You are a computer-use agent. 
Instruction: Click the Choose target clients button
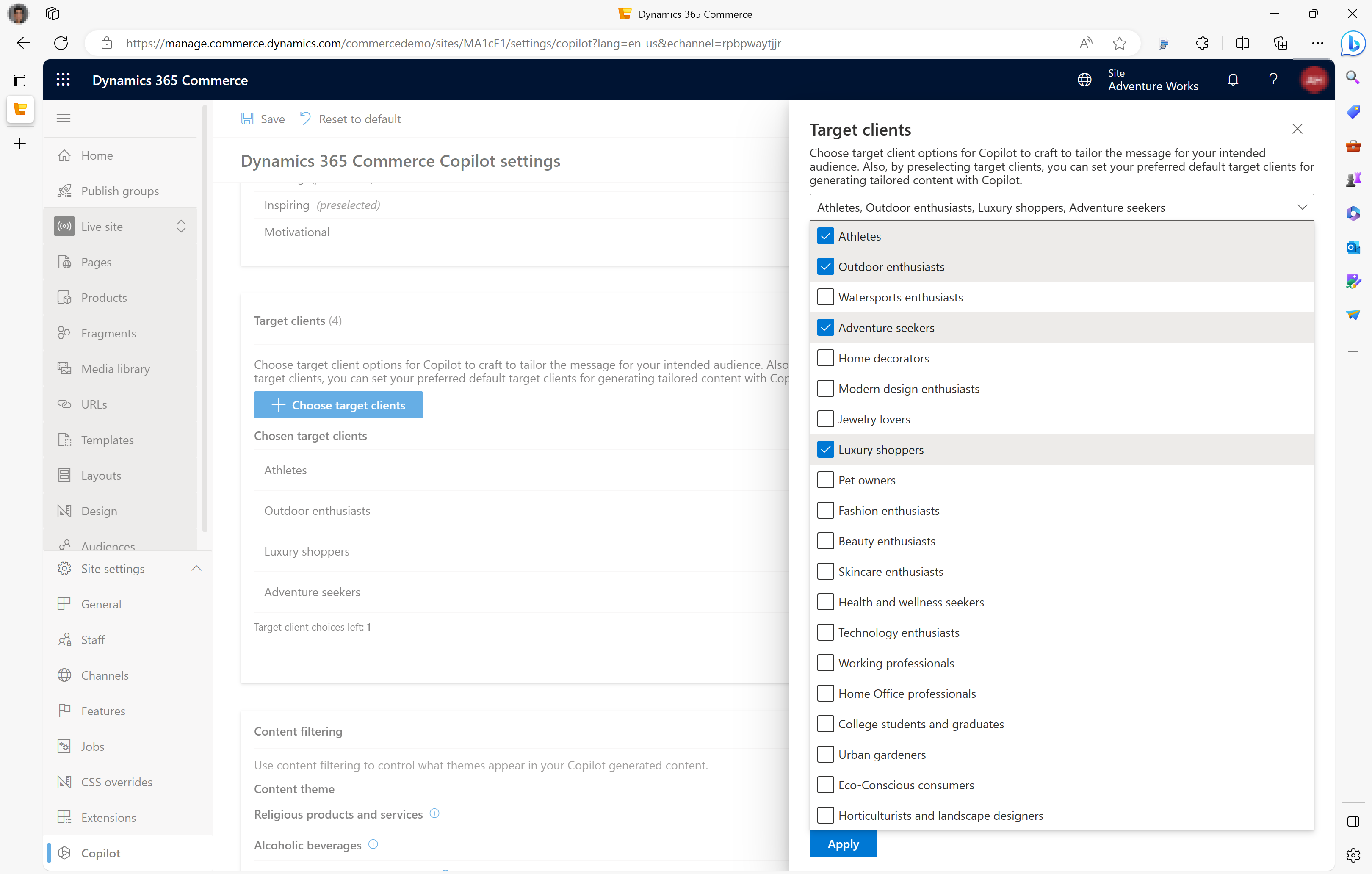(x=338, y=405)
